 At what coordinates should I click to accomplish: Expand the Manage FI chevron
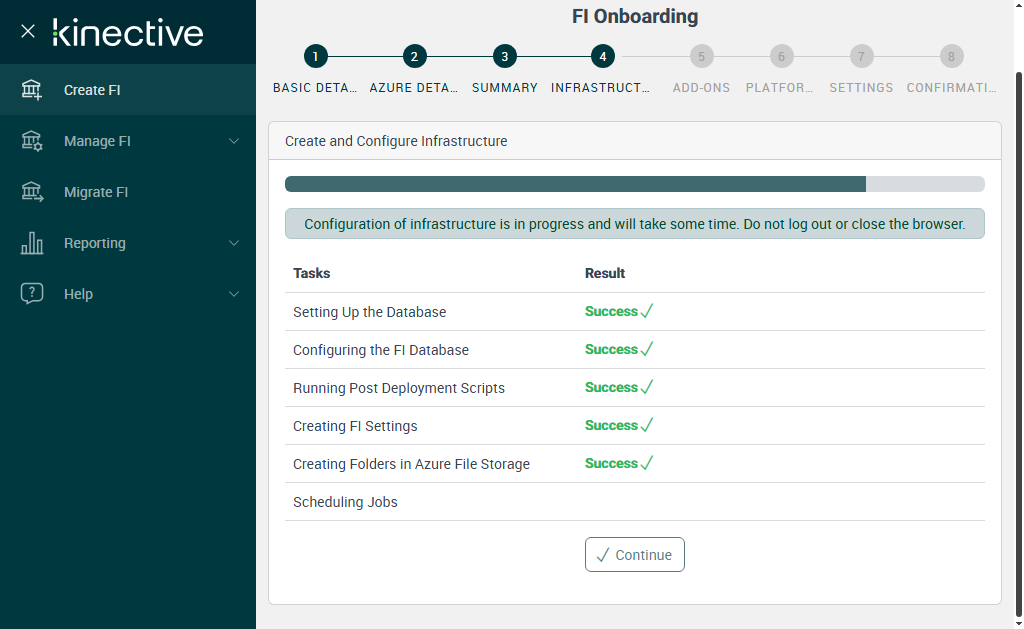pyautogui.click(x=234, y=141)
